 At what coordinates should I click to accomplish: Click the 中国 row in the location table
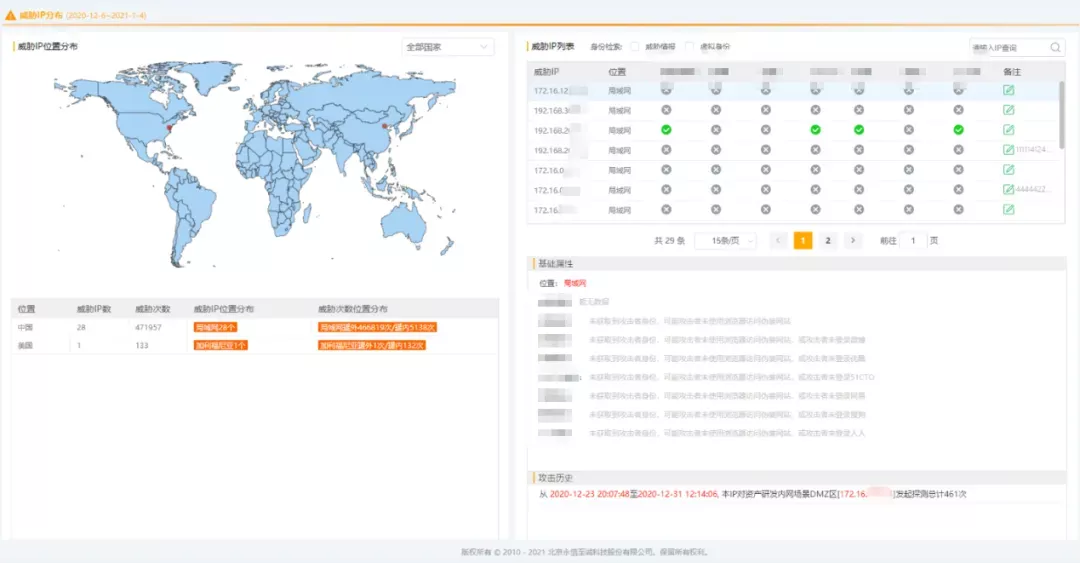coord(255,327)
